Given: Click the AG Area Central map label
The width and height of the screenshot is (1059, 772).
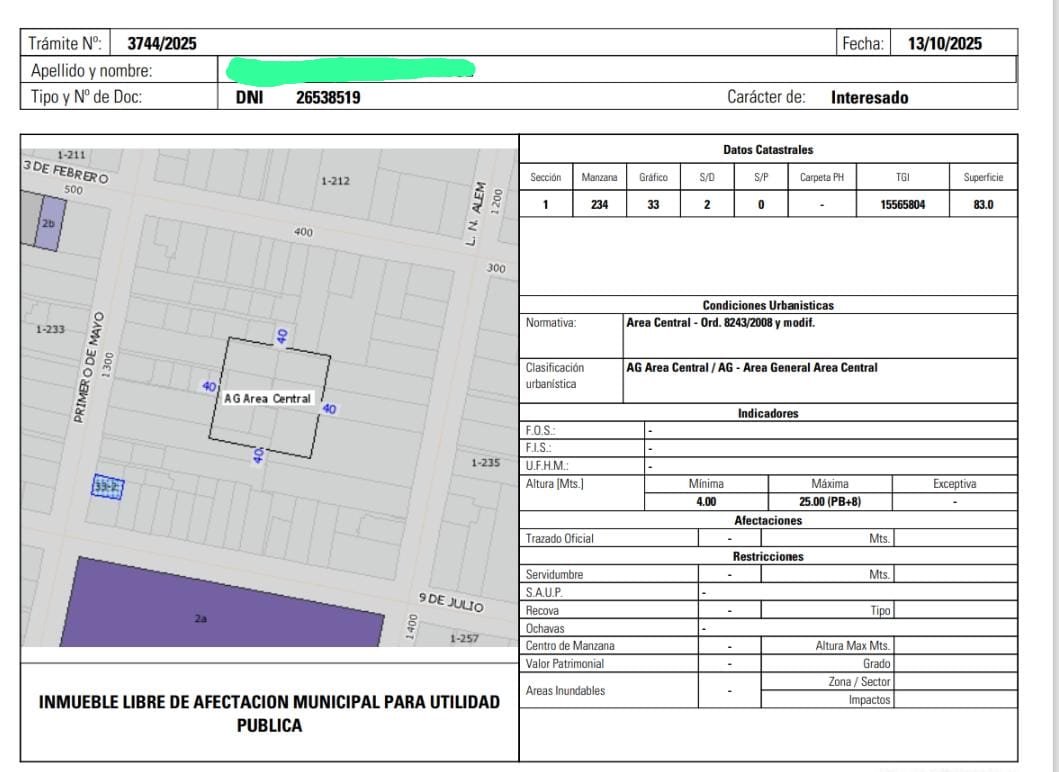Looking at the screenshot, I should [267, 398].
